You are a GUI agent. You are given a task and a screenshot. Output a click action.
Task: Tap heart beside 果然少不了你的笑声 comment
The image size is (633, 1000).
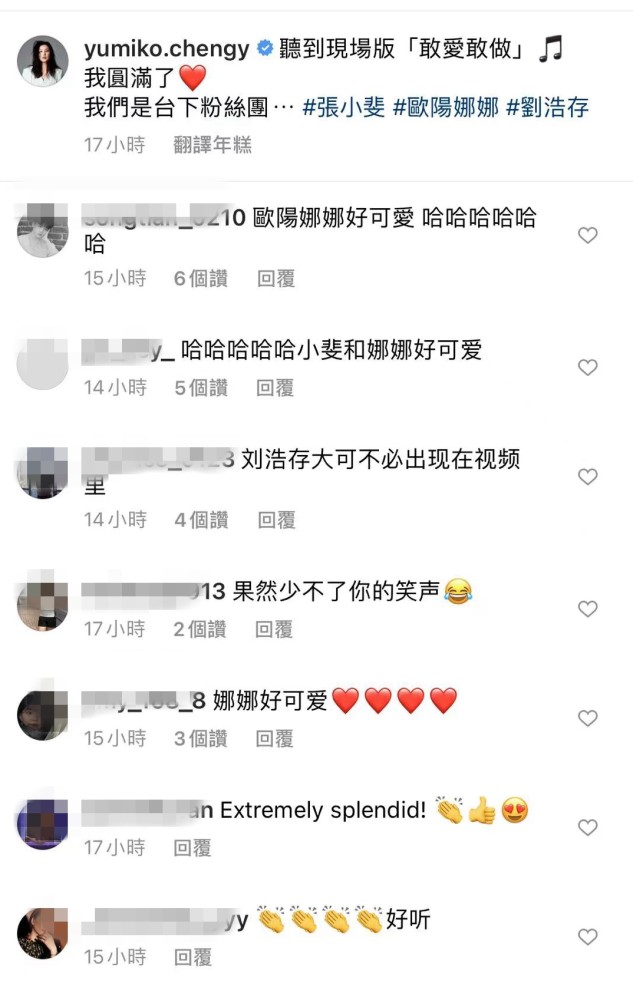coord(588,608)
